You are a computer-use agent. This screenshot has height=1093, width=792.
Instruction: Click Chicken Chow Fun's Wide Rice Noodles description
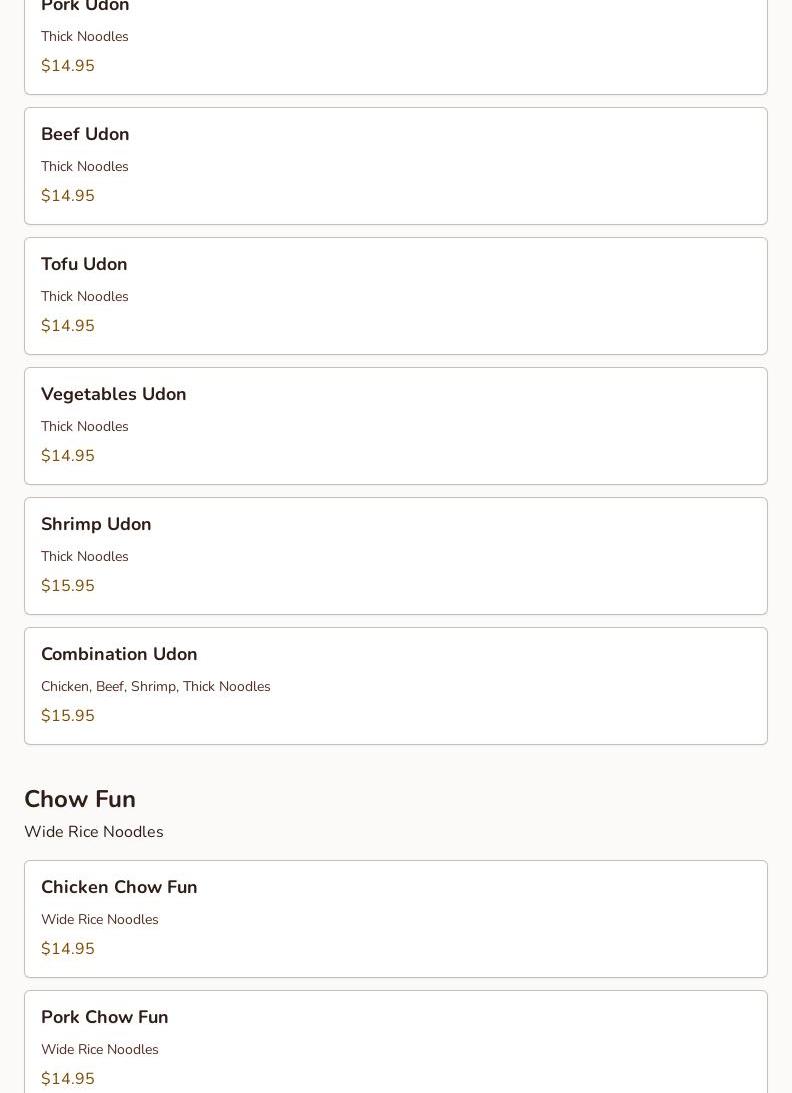pyautogui.click(x=100, y=919)
